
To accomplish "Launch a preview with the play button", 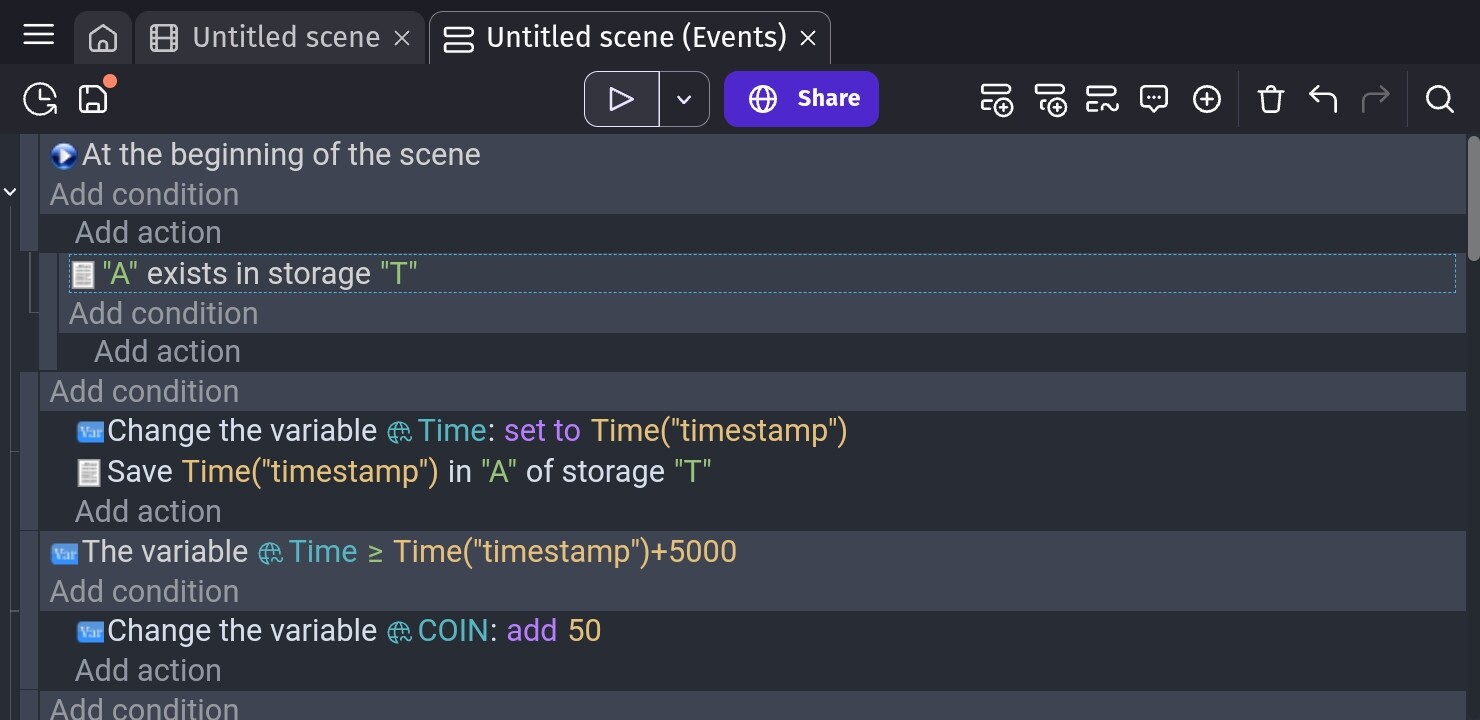I will pyautogui.click(x=621, y=98).
